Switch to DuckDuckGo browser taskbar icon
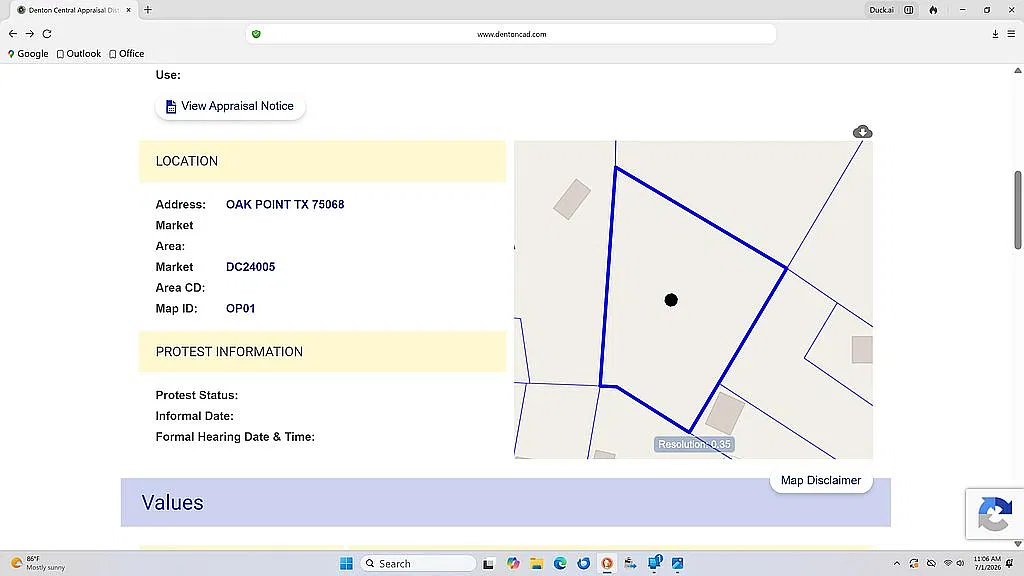This screenshot has width=1024, height=576. 607,564
